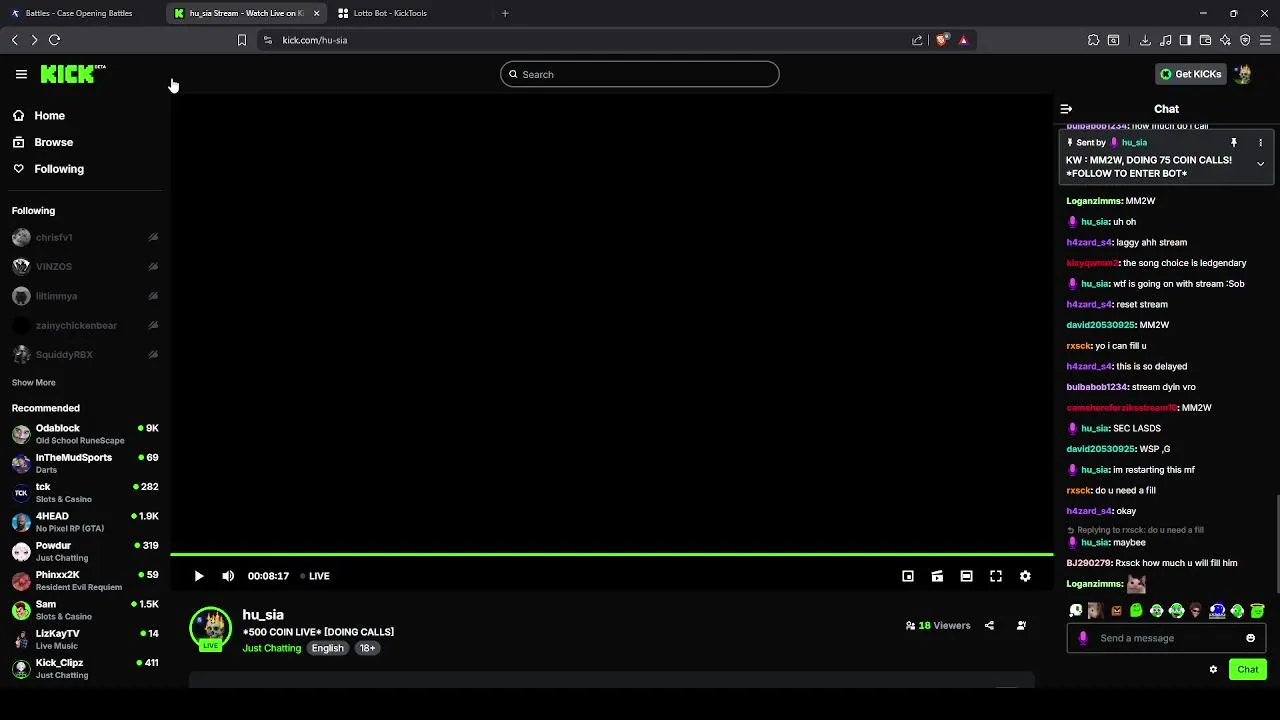Open the pinned message three-dot menu

pos(1260,143)
